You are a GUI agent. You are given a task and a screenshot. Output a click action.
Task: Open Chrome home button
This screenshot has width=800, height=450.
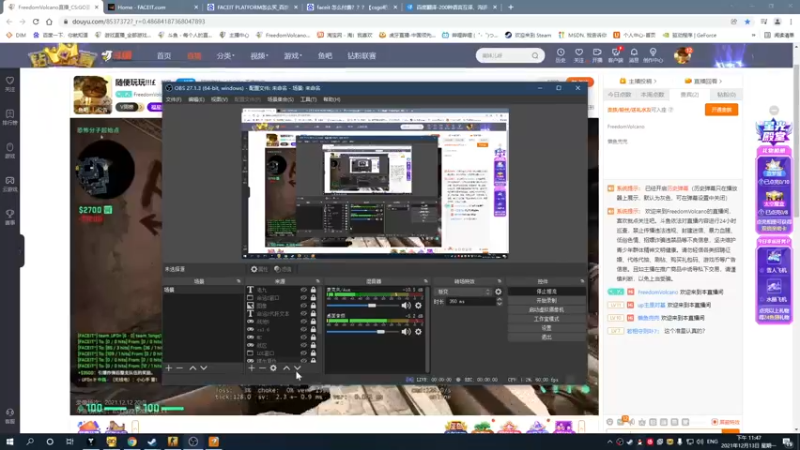[x=49, y=21]
